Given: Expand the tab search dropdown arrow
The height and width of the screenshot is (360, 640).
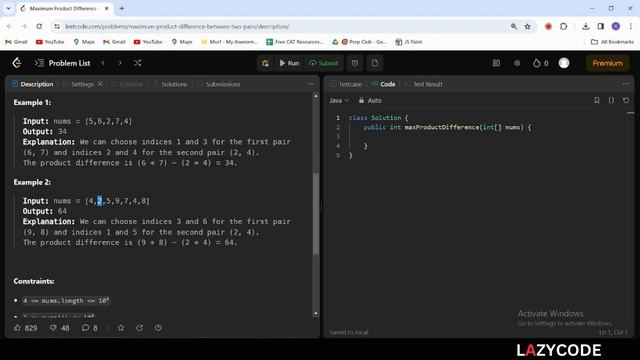Looking at the screenshot, I should (x=9, y=9).
